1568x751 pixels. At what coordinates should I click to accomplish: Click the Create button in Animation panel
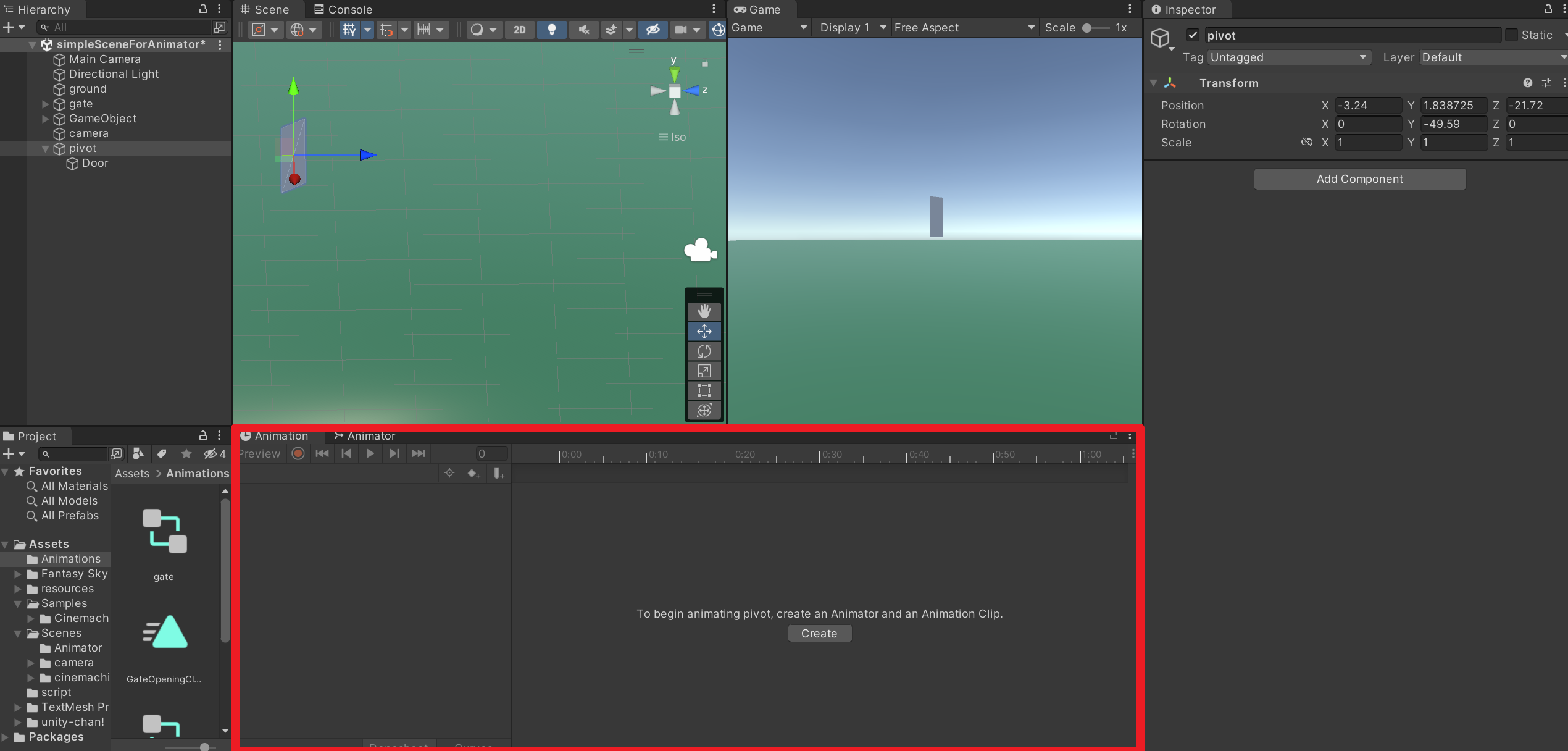tap(819, 633)
